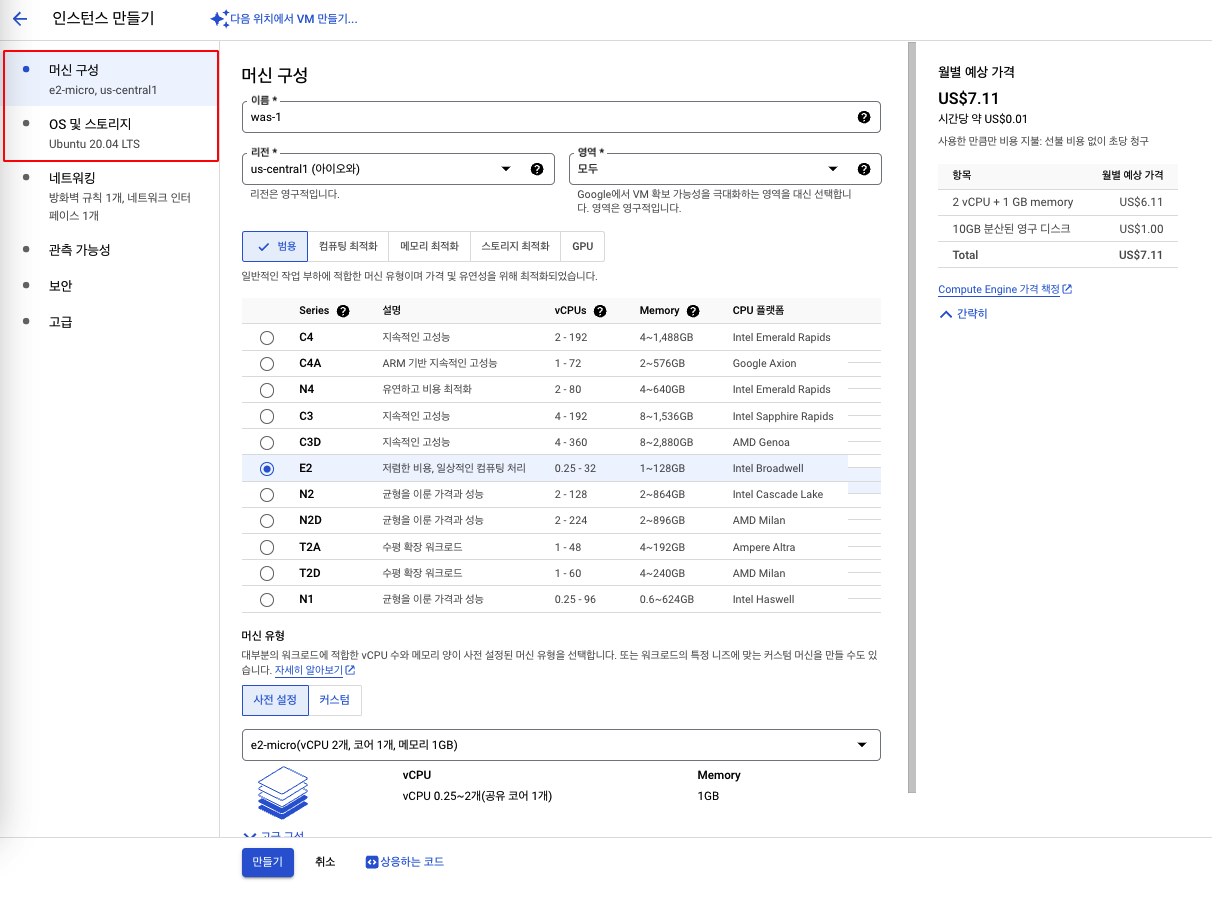Open 네트워킹 section in the sidebar
The image size is (1212, 902).
pos(110,196)
